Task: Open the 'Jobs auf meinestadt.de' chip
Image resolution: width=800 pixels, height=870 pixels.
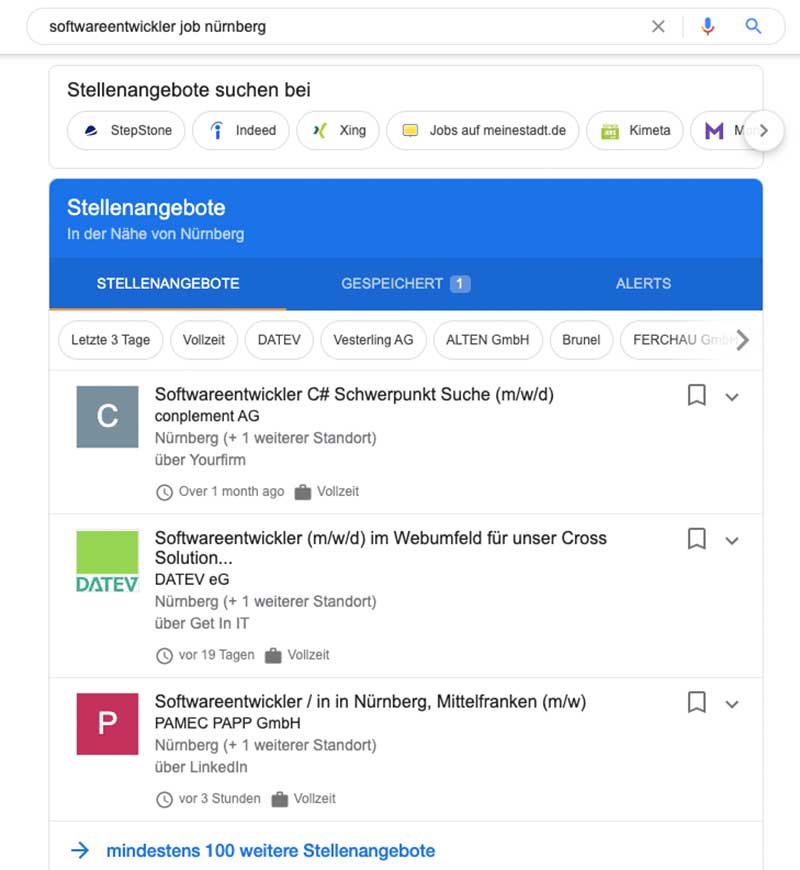Action: pos(483,130)
